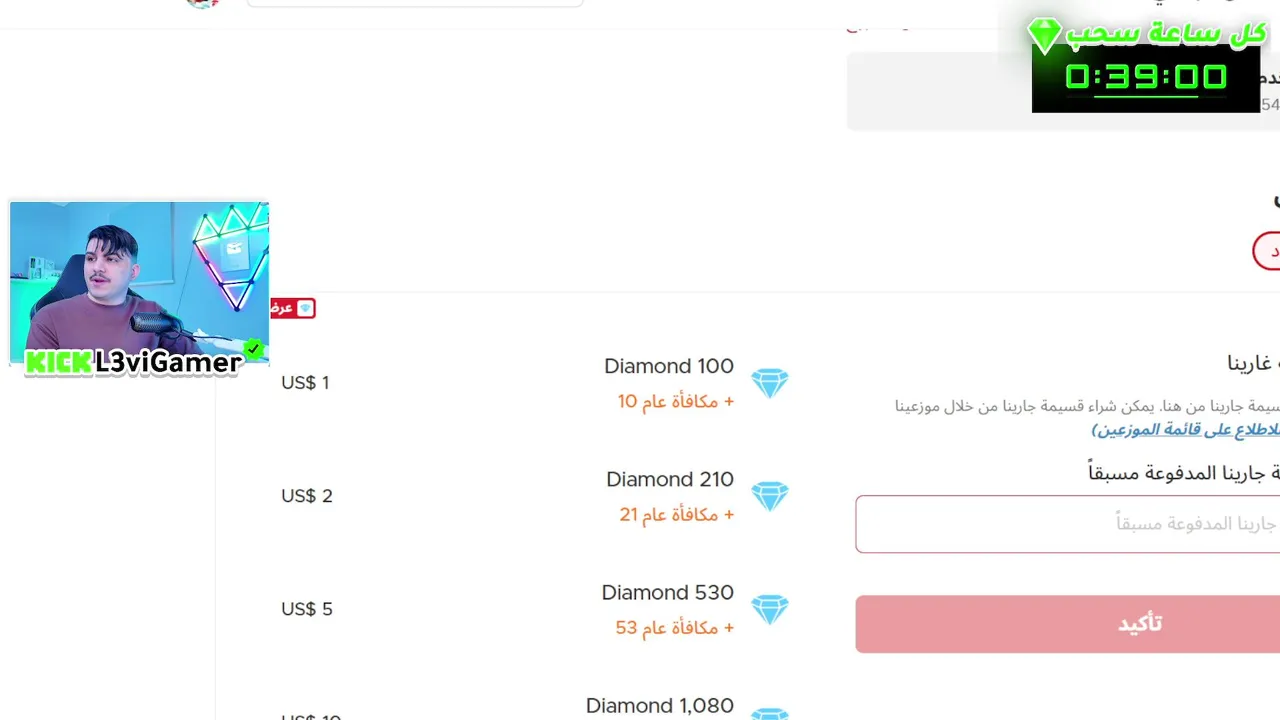This screenshot has width=1280, height=720.
Task: Open the distributors list link
Action: click(x=1186, y=430)
